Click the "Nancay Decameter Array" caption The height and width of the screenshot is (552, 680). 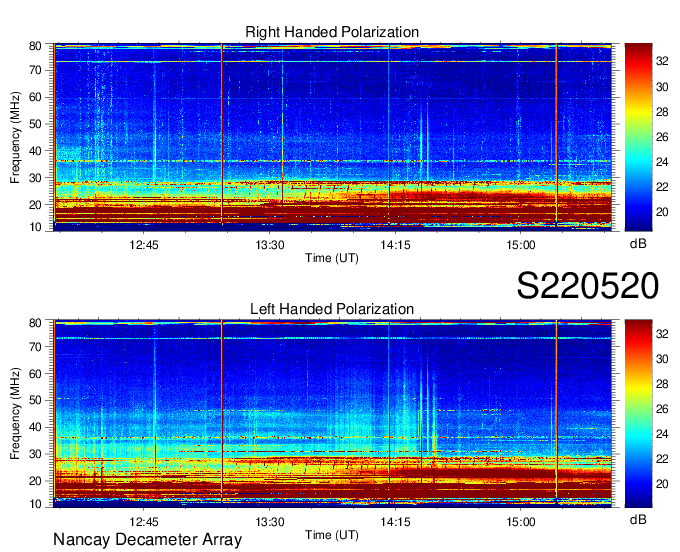click(147, 540)
